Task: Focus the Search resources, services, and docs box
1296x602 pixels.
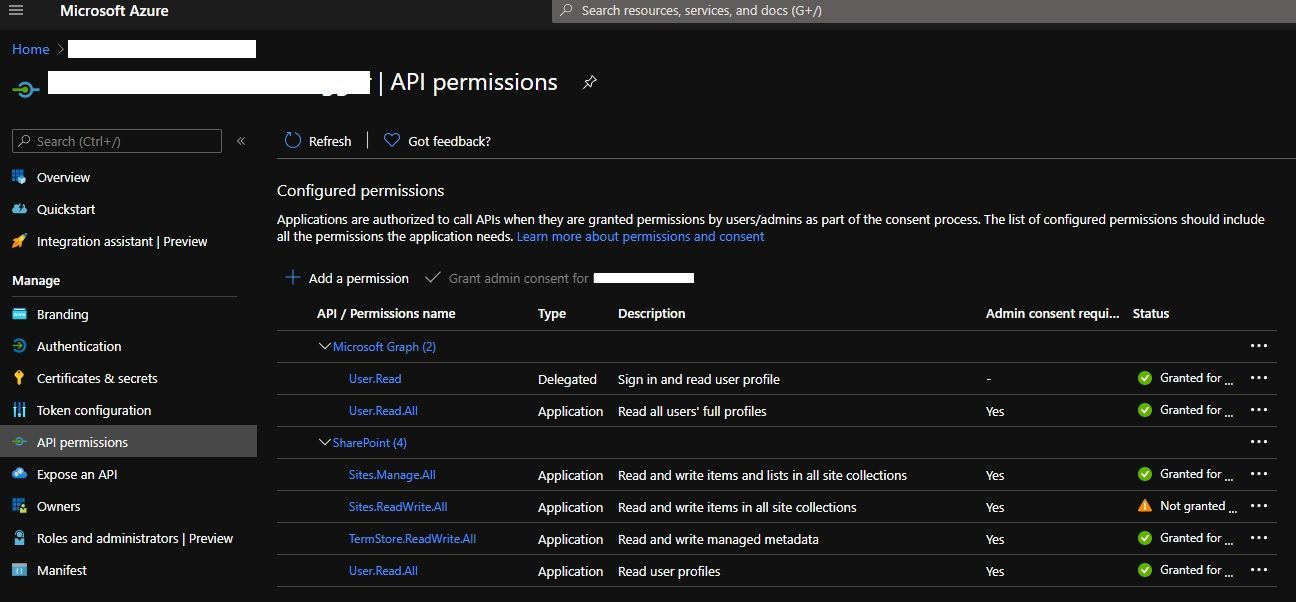Action: coord(924,11)
